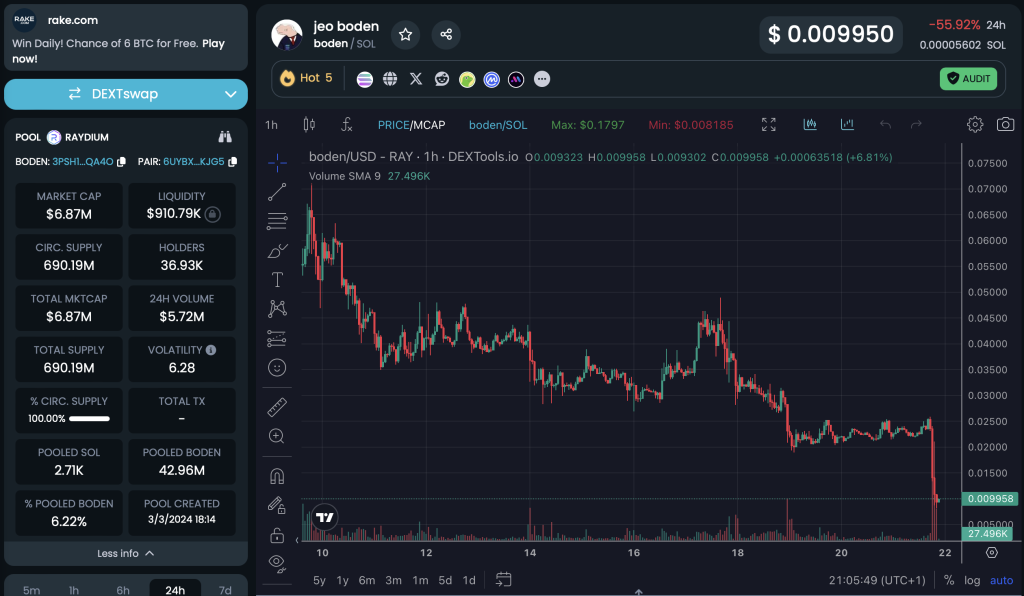Undo the last chart action
The image size is (1024, 596).
[885, 124]
